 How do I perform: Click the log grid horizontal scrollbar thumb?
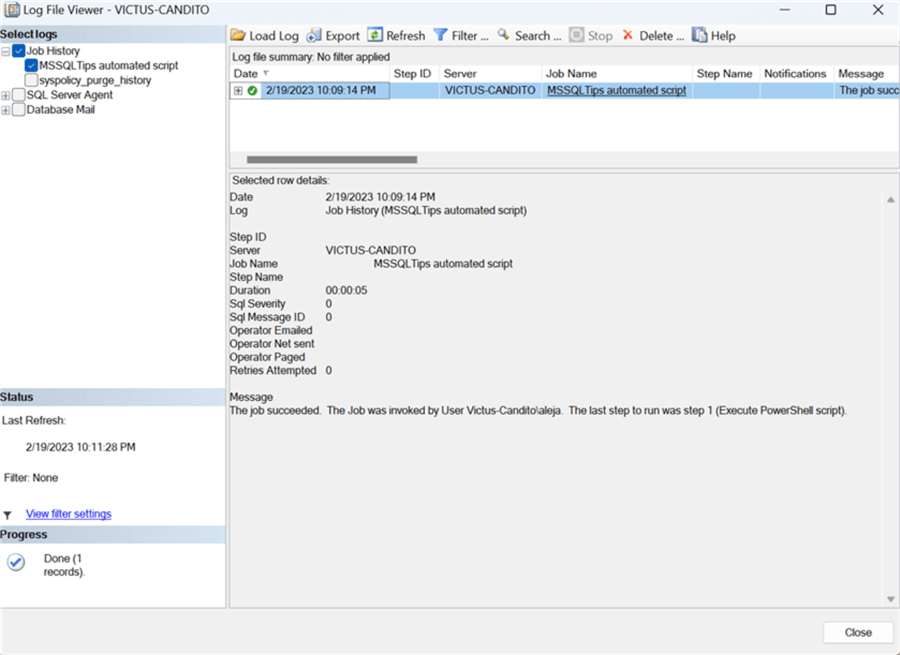332,160
